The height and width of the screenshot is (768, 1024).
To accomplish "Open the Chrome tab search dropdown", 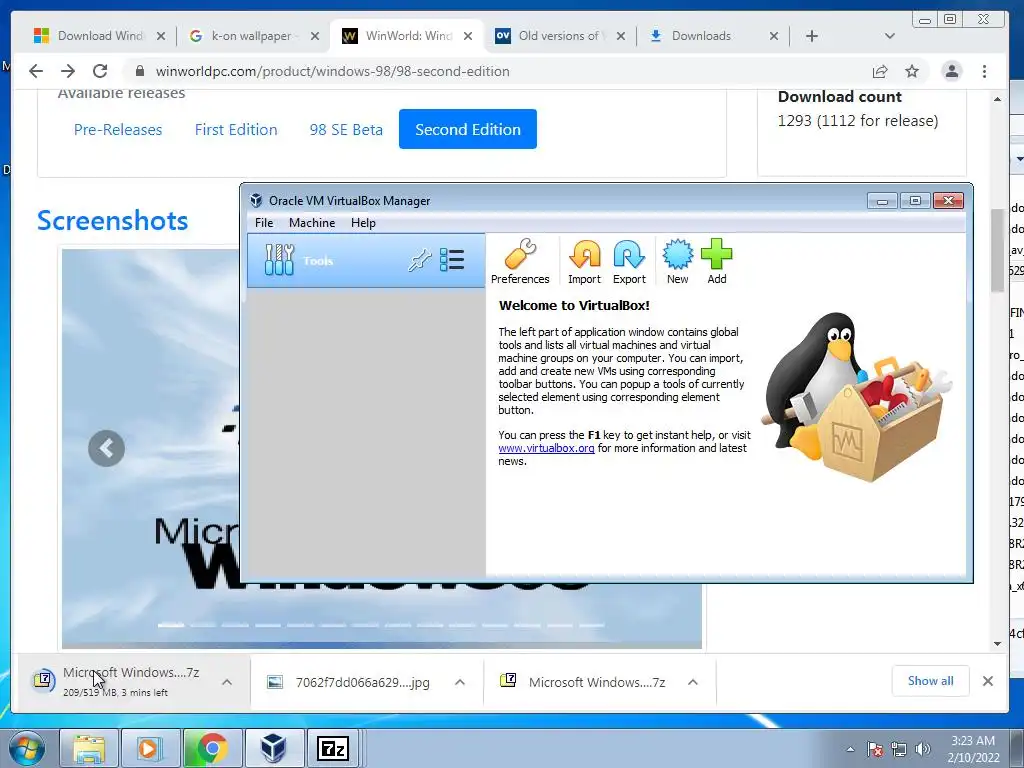I will pyautogui.click(x=889, y=36).
